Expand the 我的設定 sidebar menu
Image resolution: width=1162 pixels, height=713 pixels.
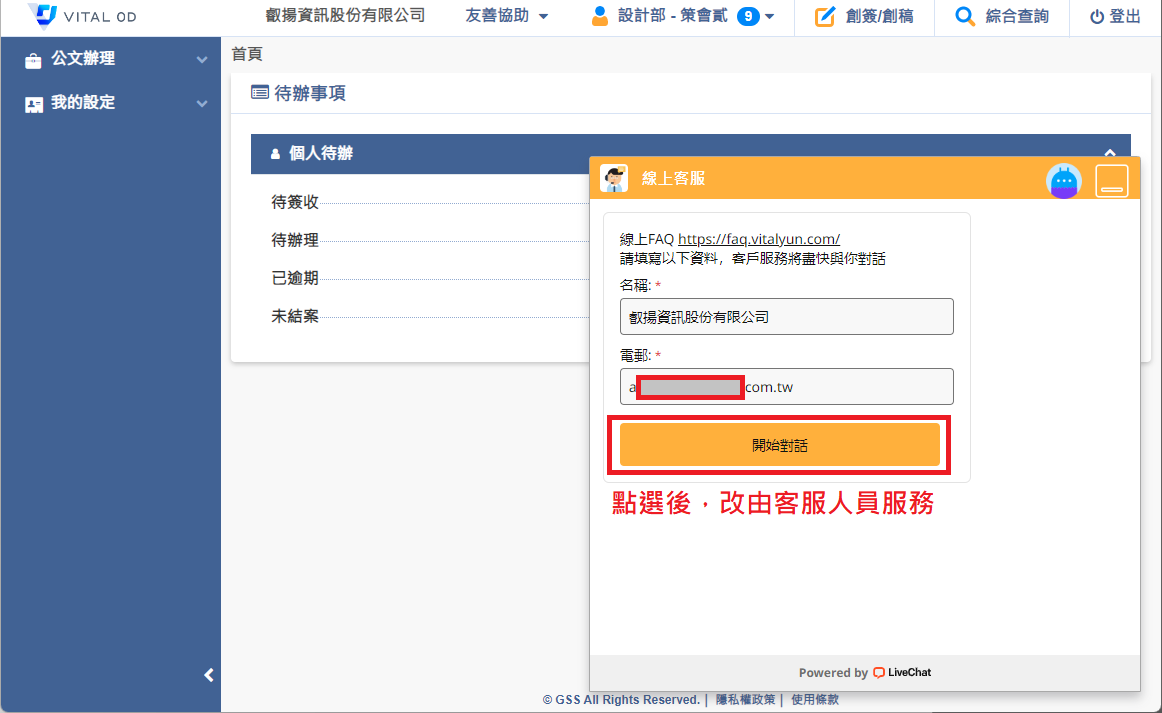[202, 103]
